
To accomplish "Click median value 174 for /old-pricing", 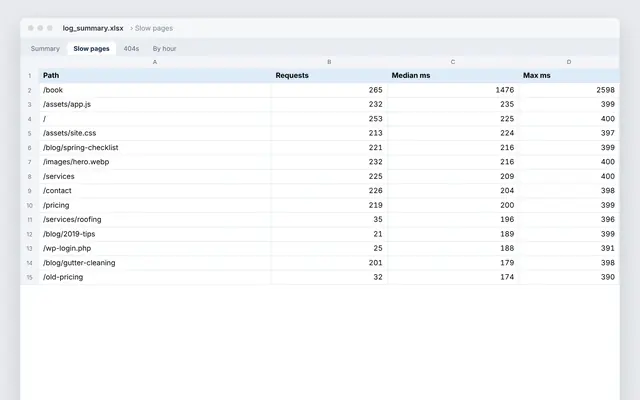I will (453, 277).
